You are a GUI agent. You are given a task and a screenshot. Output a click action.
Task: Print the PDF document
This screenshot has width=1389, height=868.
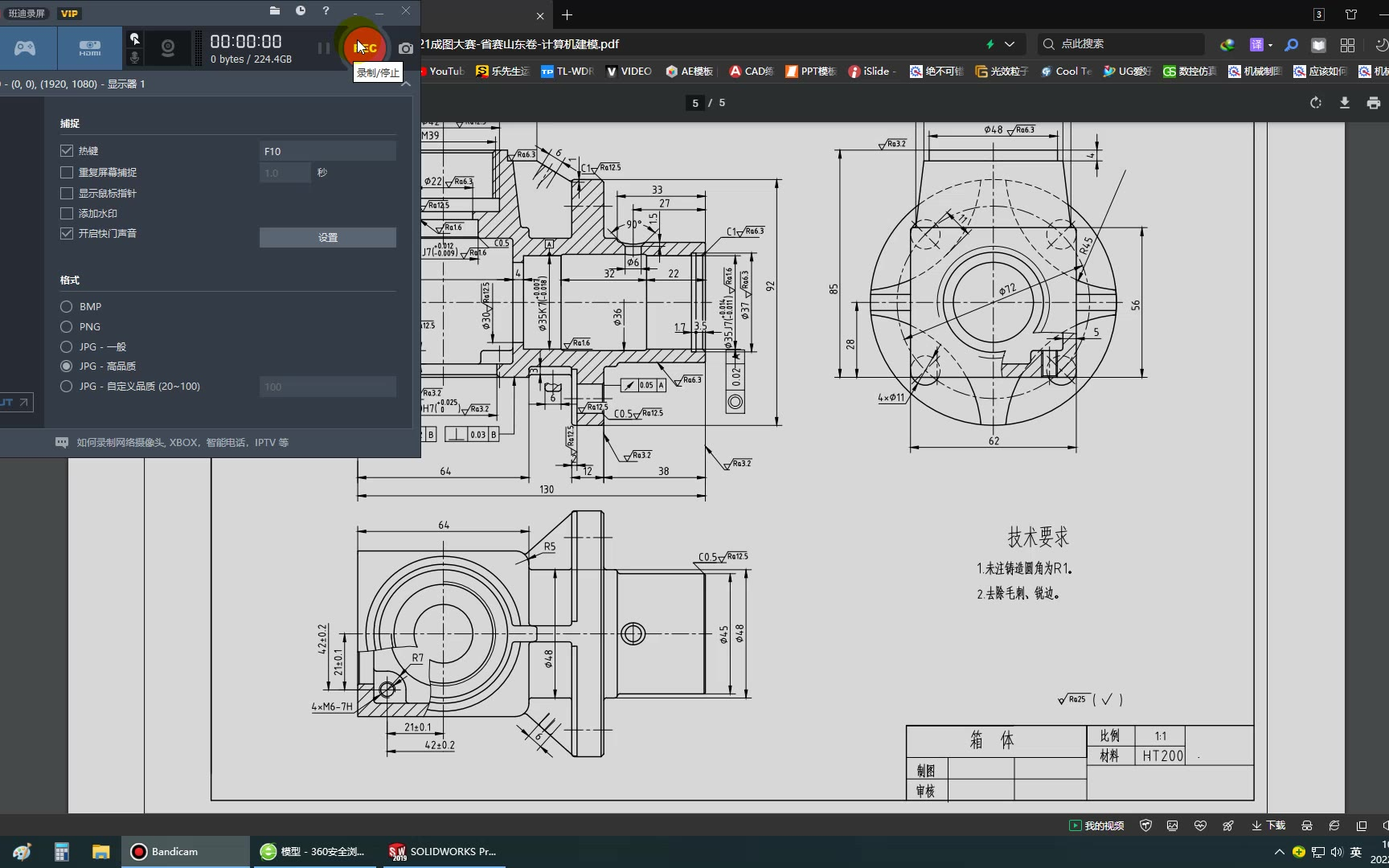click(x=1373, y=103)
